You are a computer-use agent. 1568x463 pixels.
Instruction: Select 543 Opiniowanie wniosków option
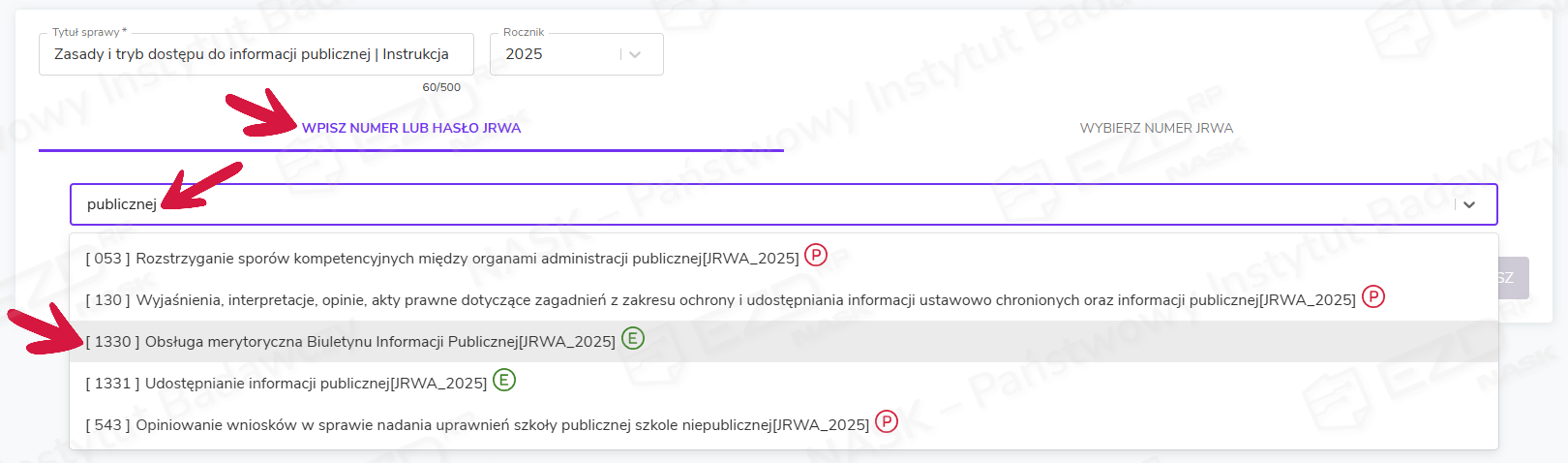coord(477,425)
